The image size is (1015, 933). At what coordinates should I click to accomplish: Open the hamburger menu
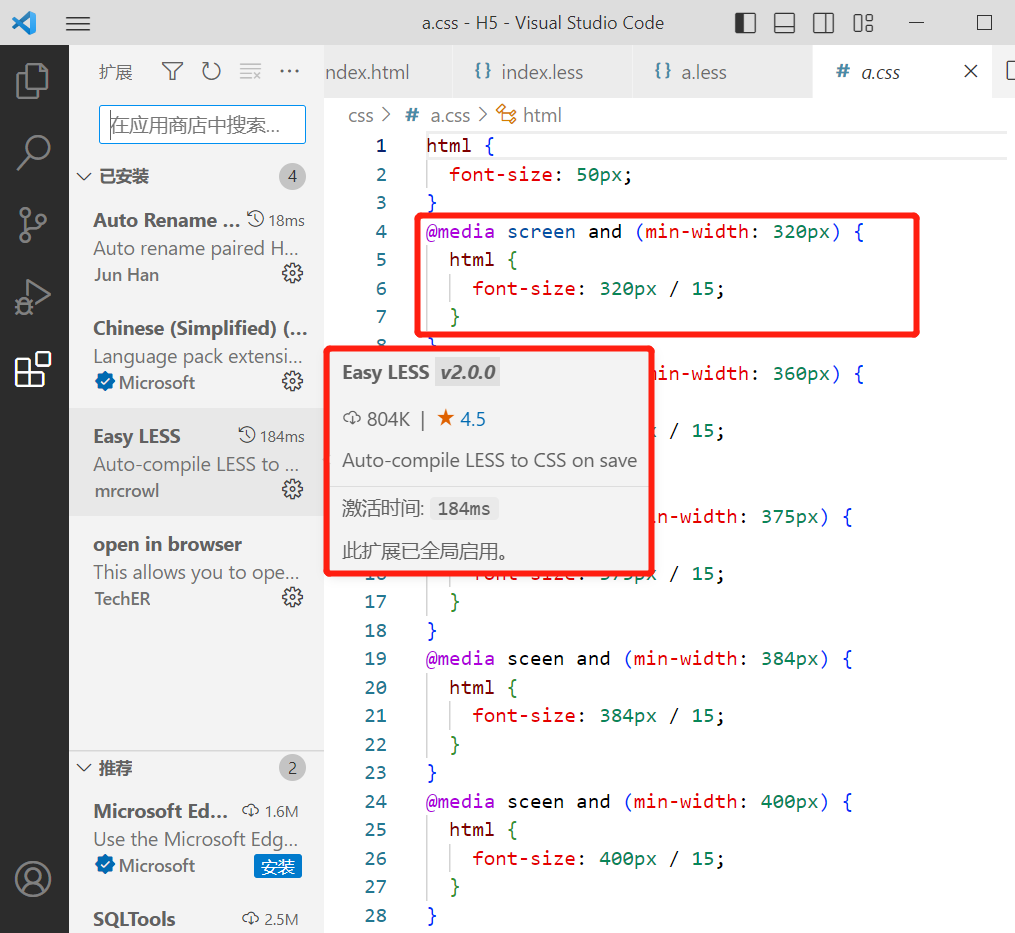coord(77,23)
